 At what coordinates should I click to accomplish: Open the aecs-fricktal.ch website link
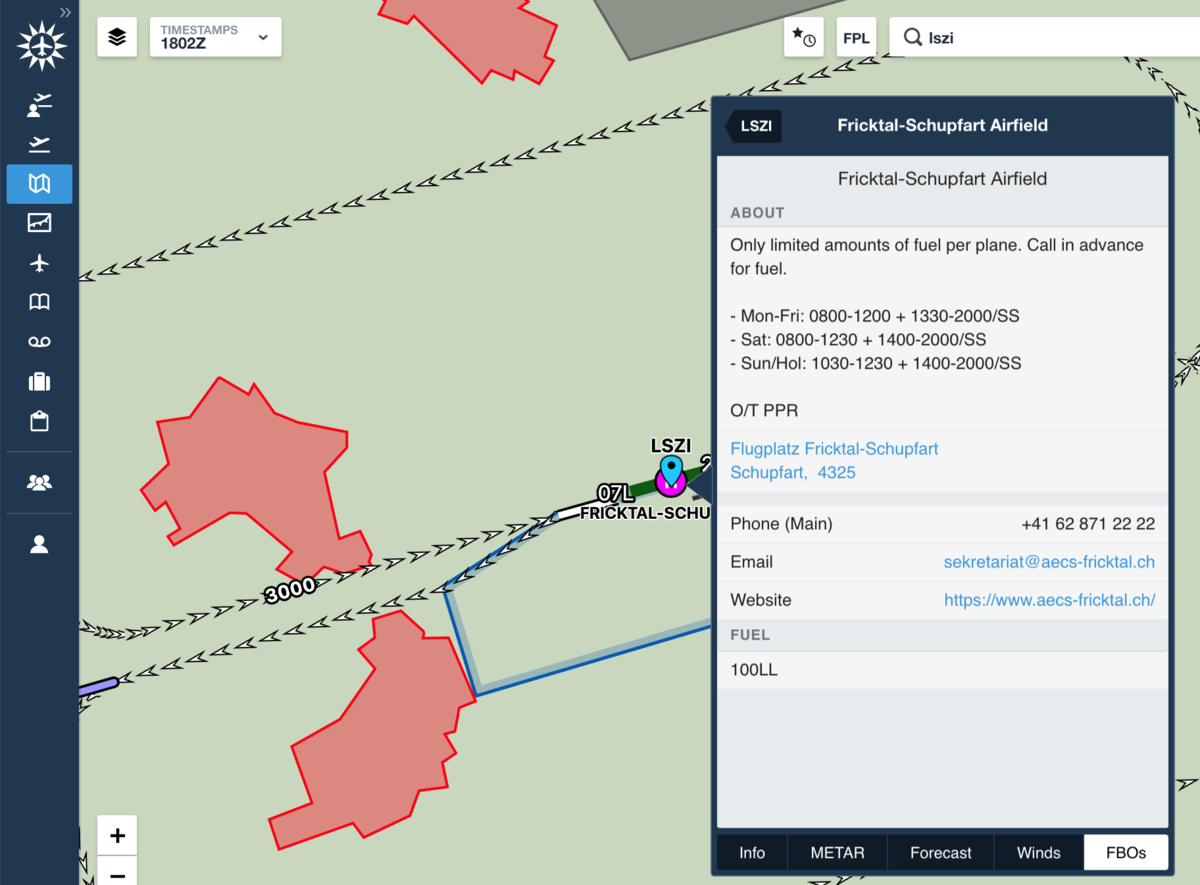[1049, 600]
